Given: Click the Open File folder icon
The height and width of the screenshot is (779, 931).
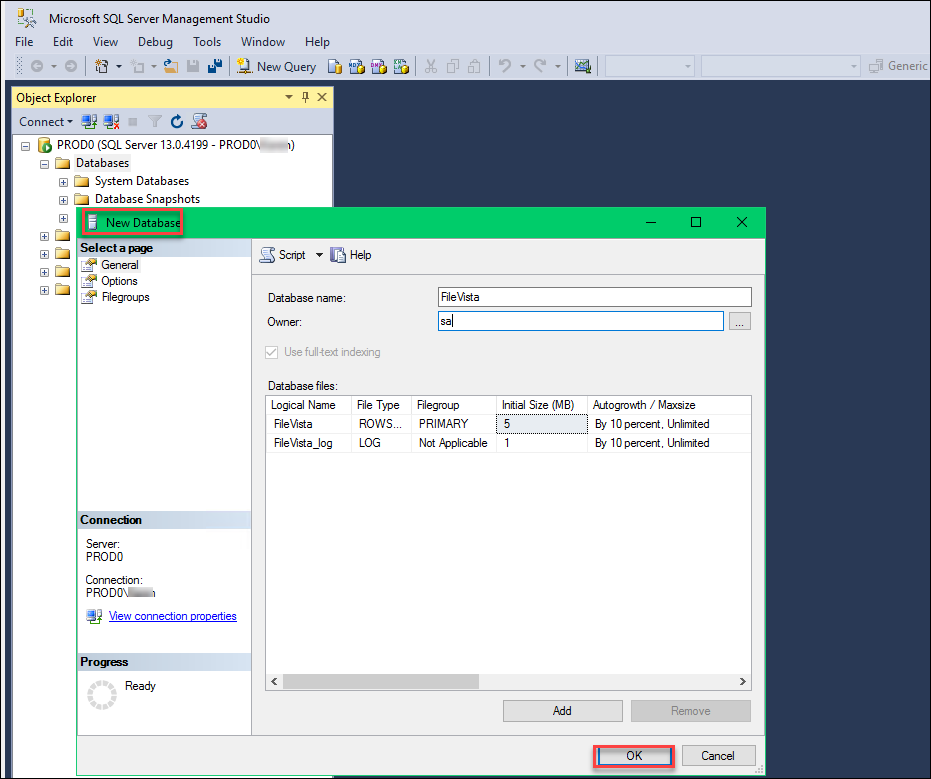Looking at the screenshot, I should [171, 66].
